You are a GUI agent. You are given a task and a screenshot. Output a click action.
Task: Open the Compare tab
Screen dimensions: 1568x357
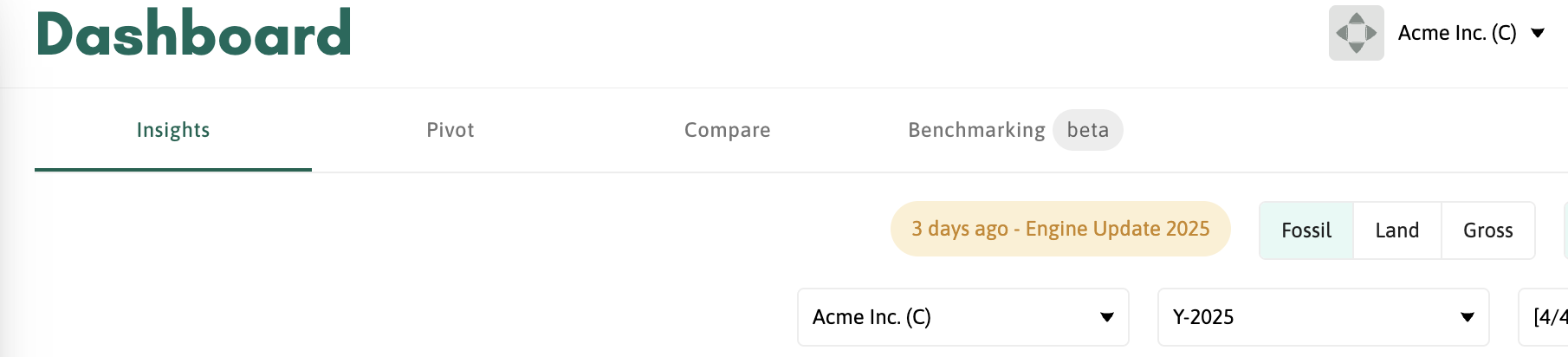(727, 130)
